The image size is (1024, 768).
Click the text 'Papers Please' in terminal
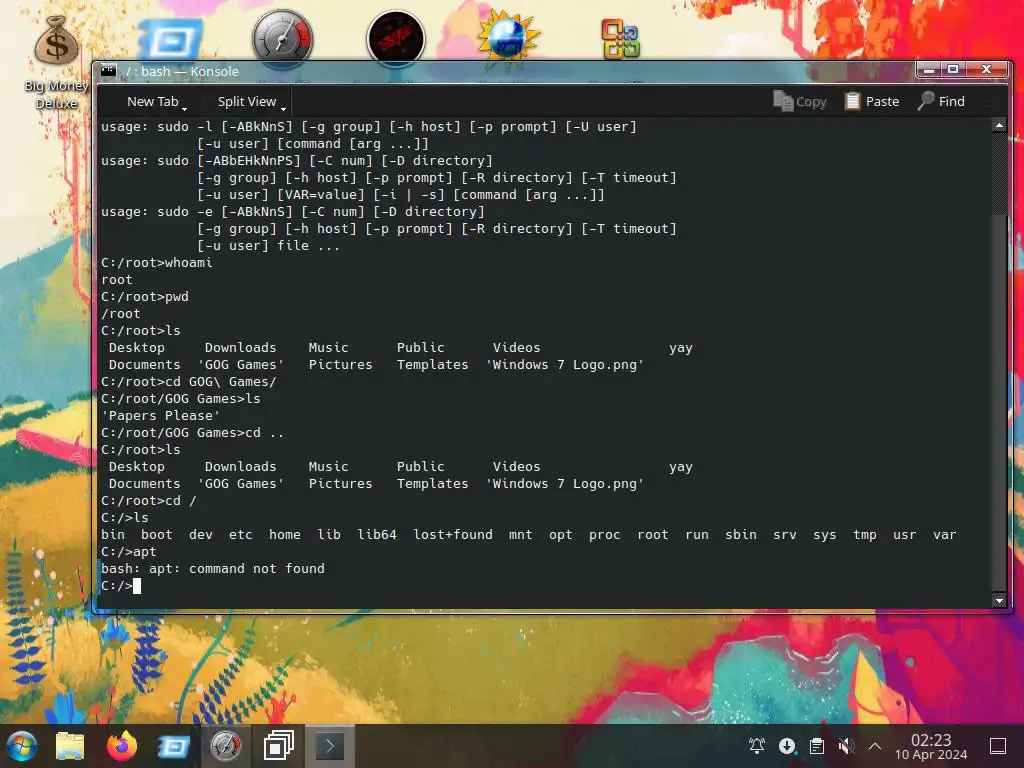161,415
